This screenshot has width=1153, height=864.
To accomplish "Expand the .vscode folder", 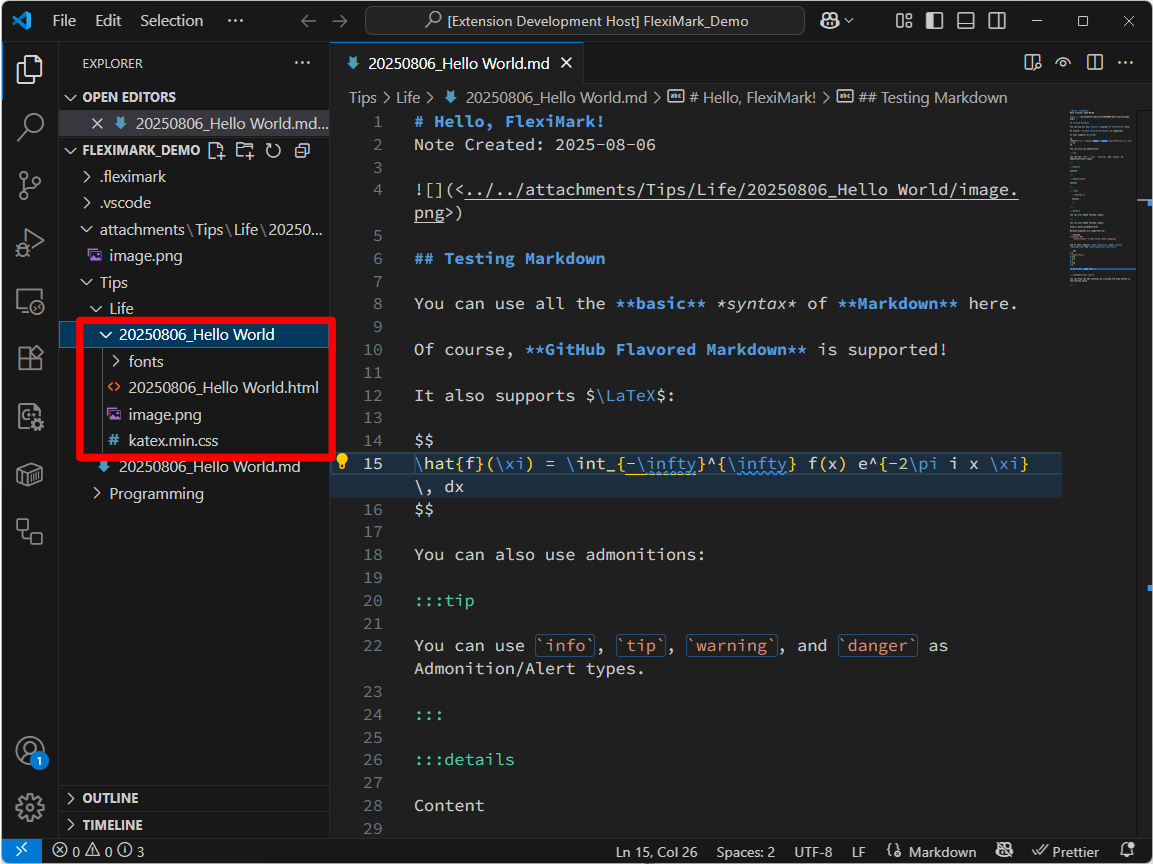I will (x=194, y=203).
